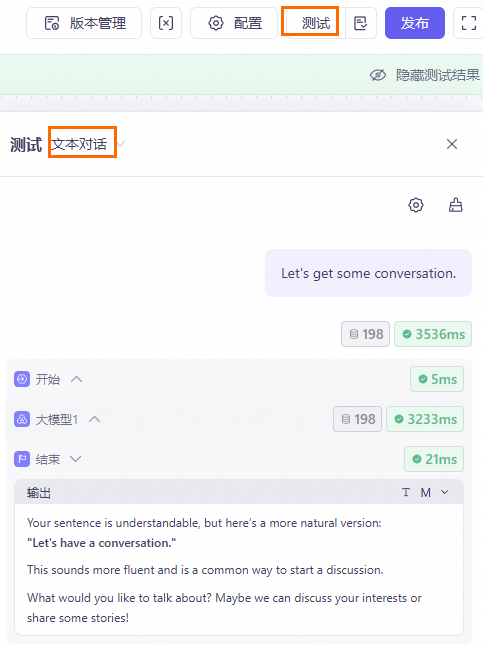Expand the 结束 node chevron

pos(76,459)
